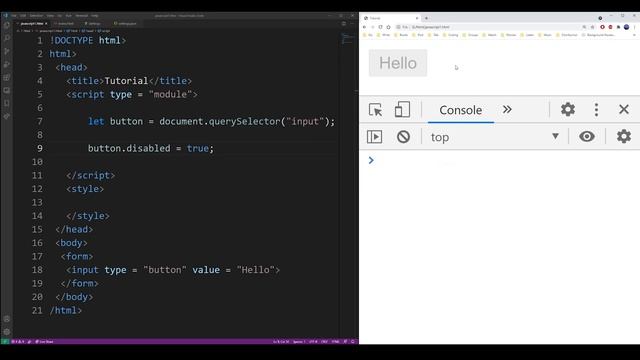Click the "<body>" tag on line 16

pos(71,243)
